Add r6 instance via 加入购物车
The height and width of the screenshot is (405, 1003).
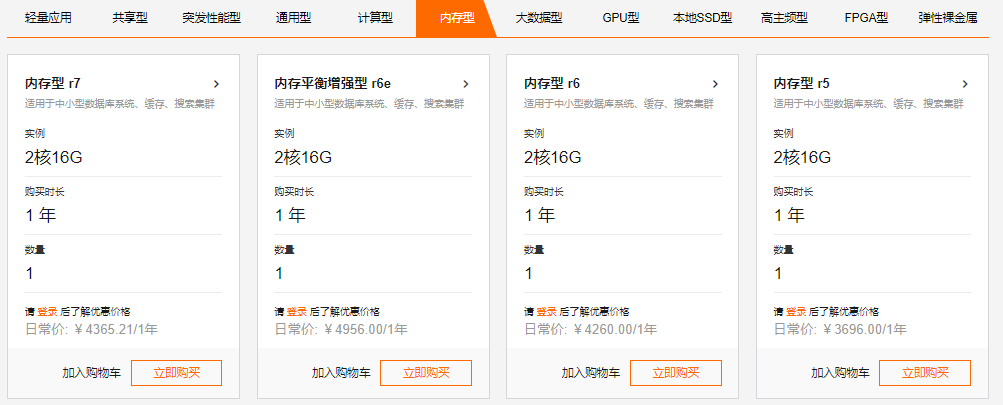[590, 373]
